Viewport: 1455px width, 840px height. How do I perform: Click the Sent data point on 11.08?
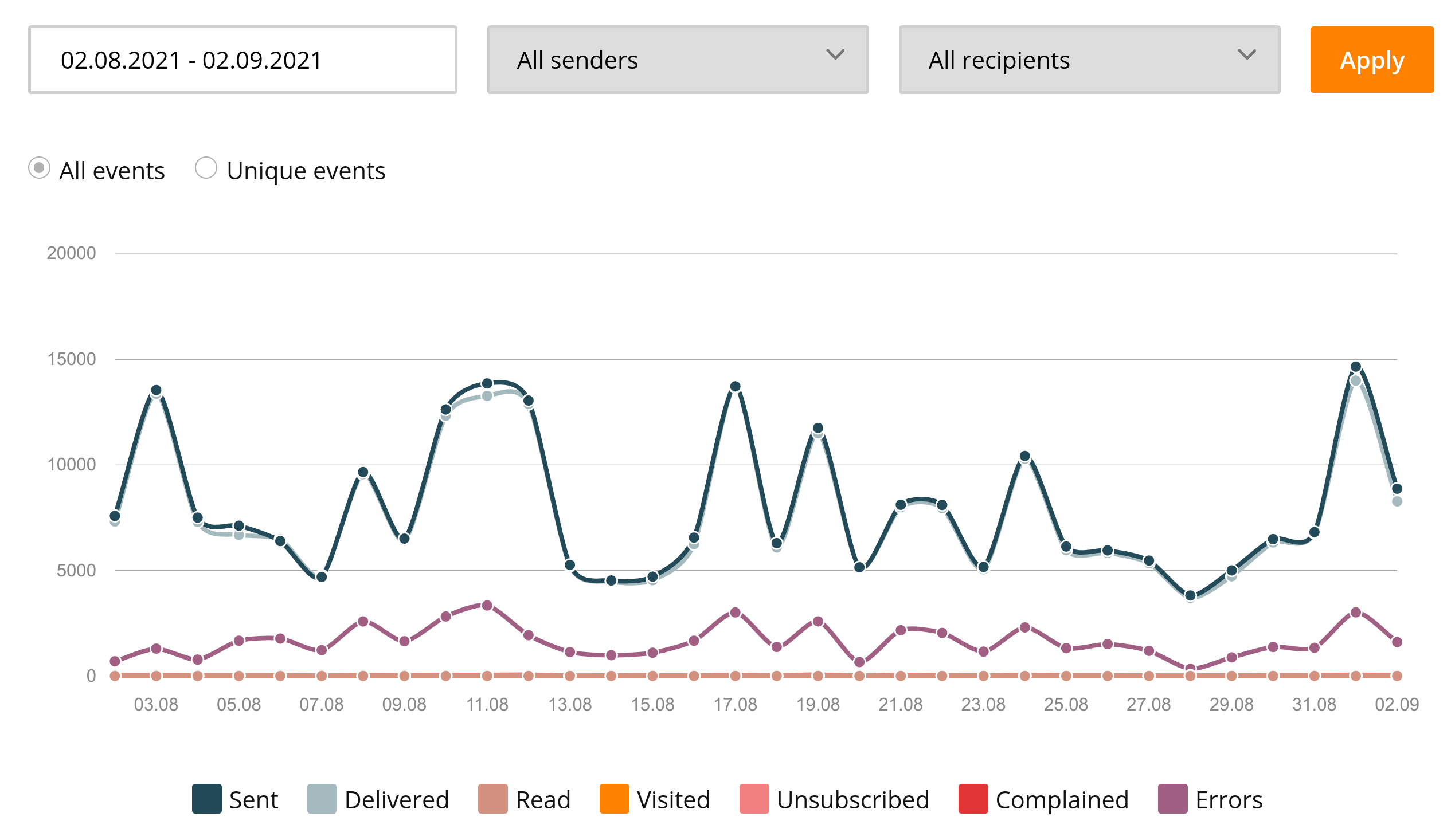487,383
